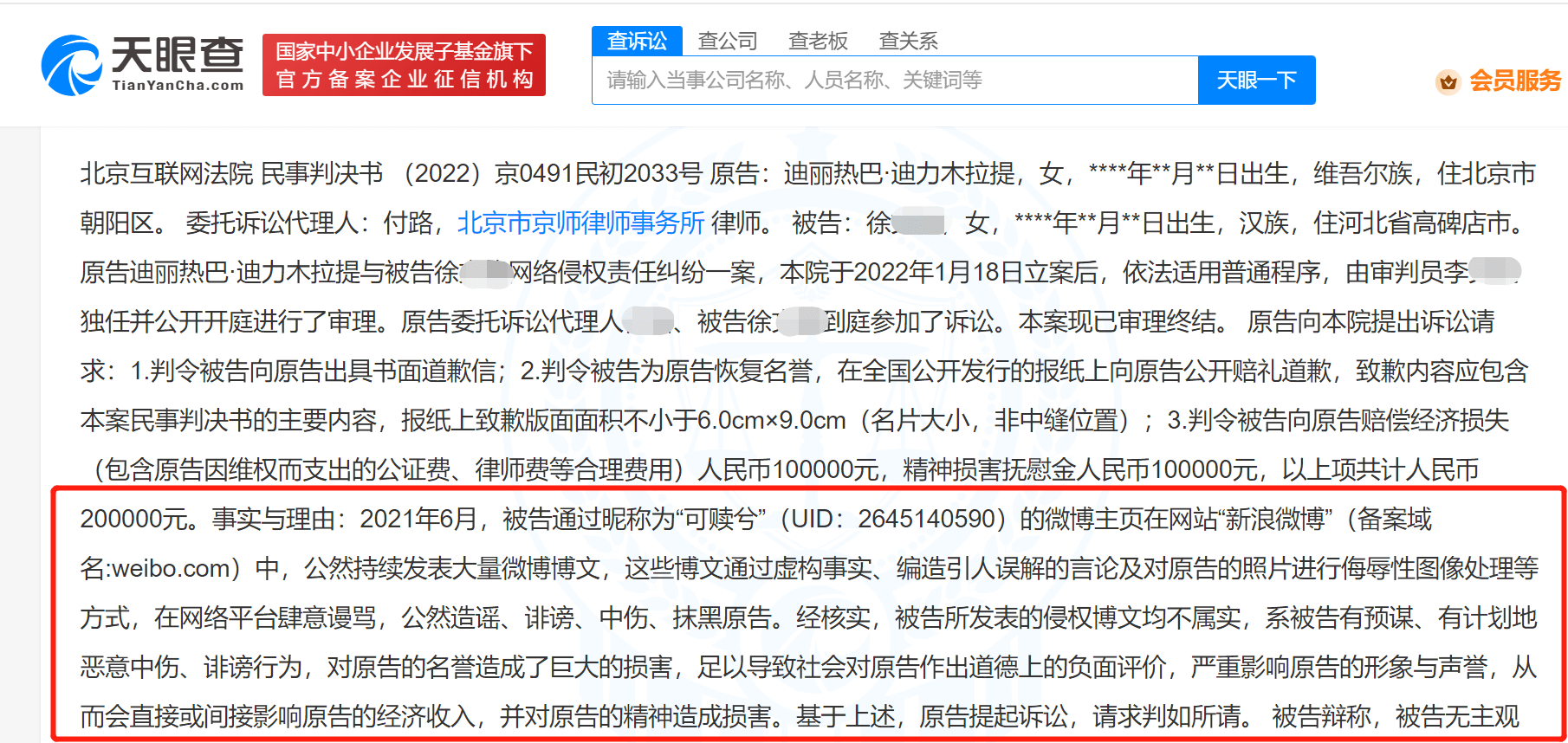Click the weibo.com domain text
Image resolution: width=1568 pixels, height=743 pixels.
click(171, 568)
